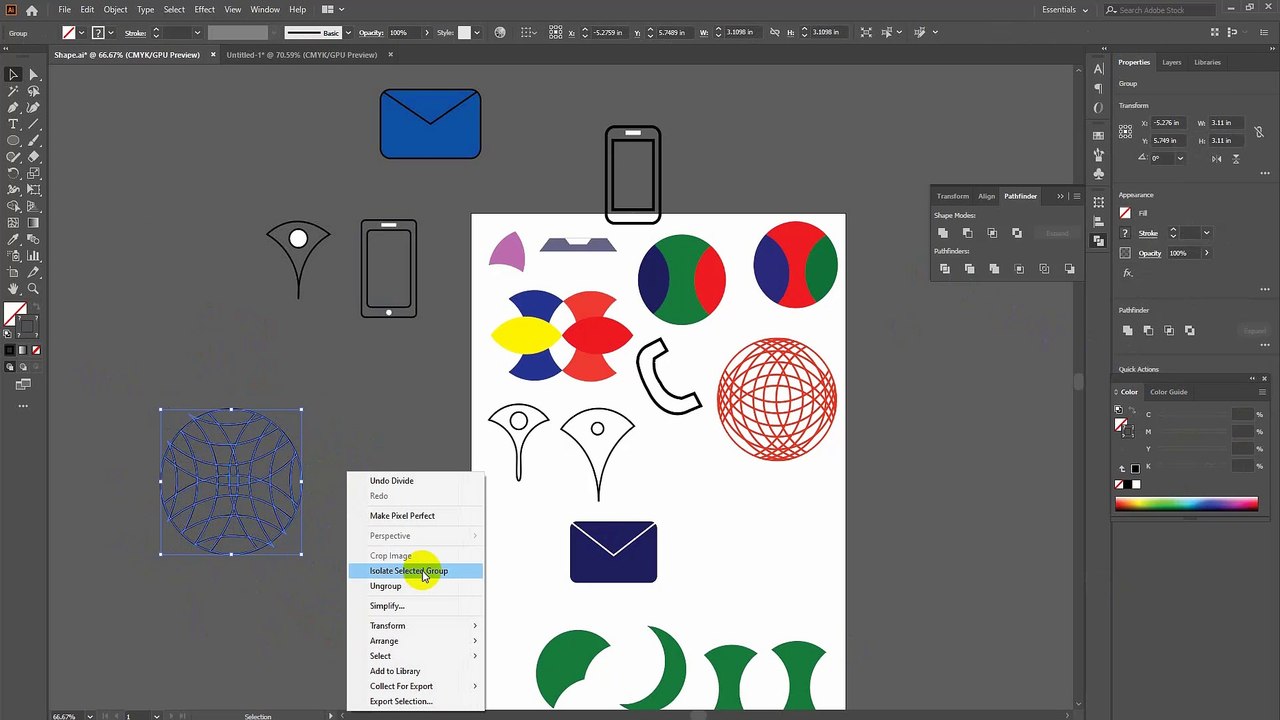1280x720 pixels.
Task: Set fill mode to Color in toolbar
Action: pos(11,350)
